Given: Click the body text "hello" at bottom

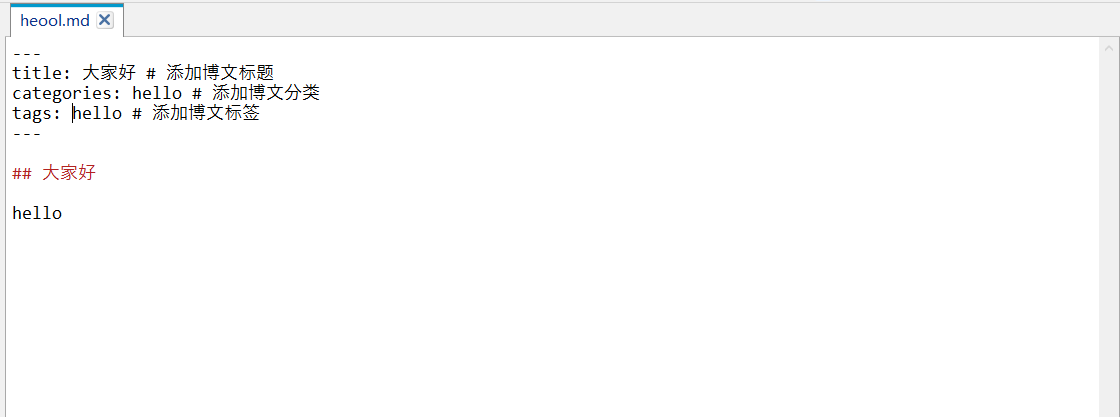Looking at the screenshot, I should [37, 213].
